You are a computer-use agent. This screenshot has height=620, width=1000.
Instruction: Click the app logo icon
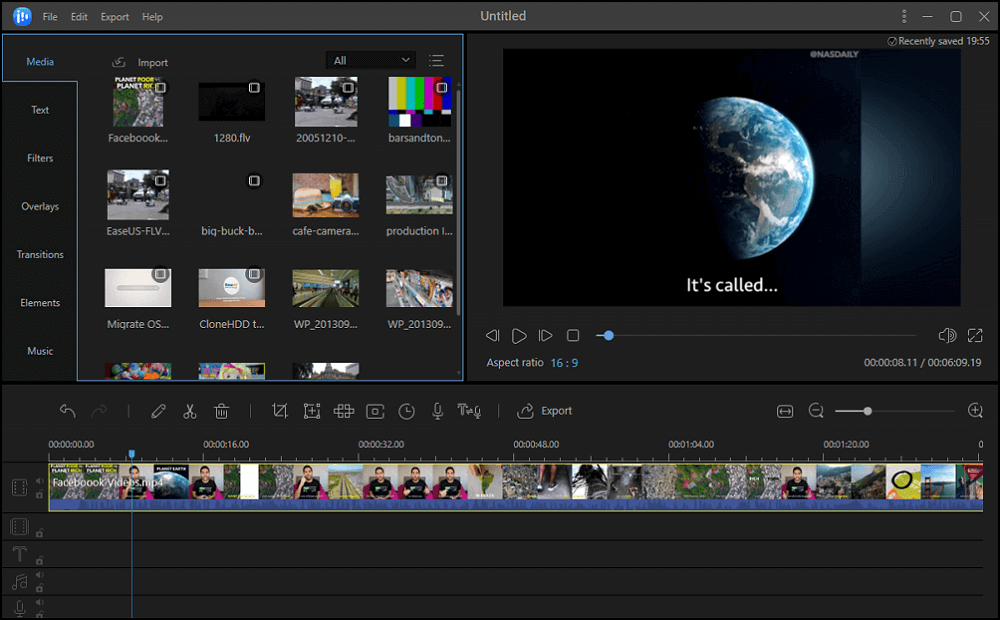22,16
